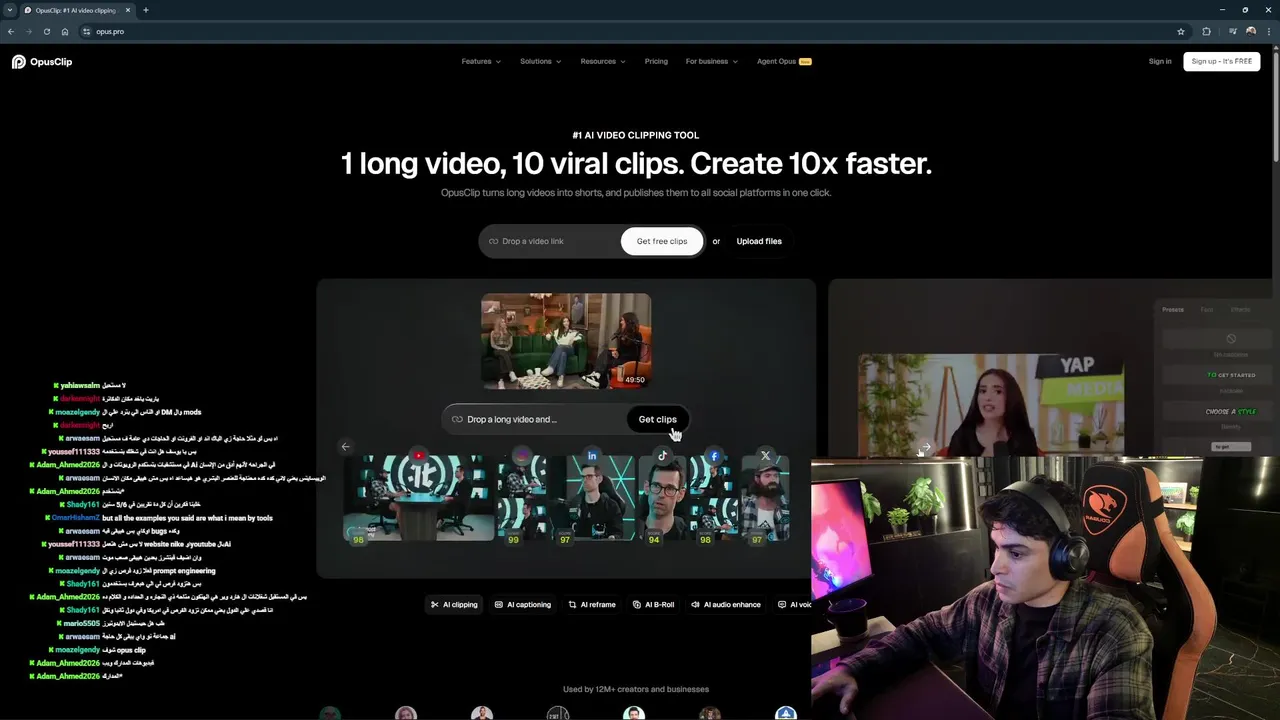Select the AI clipping tab
Image resolution: width=1280 pixels, height=720 pixels.
click(454, 604)
